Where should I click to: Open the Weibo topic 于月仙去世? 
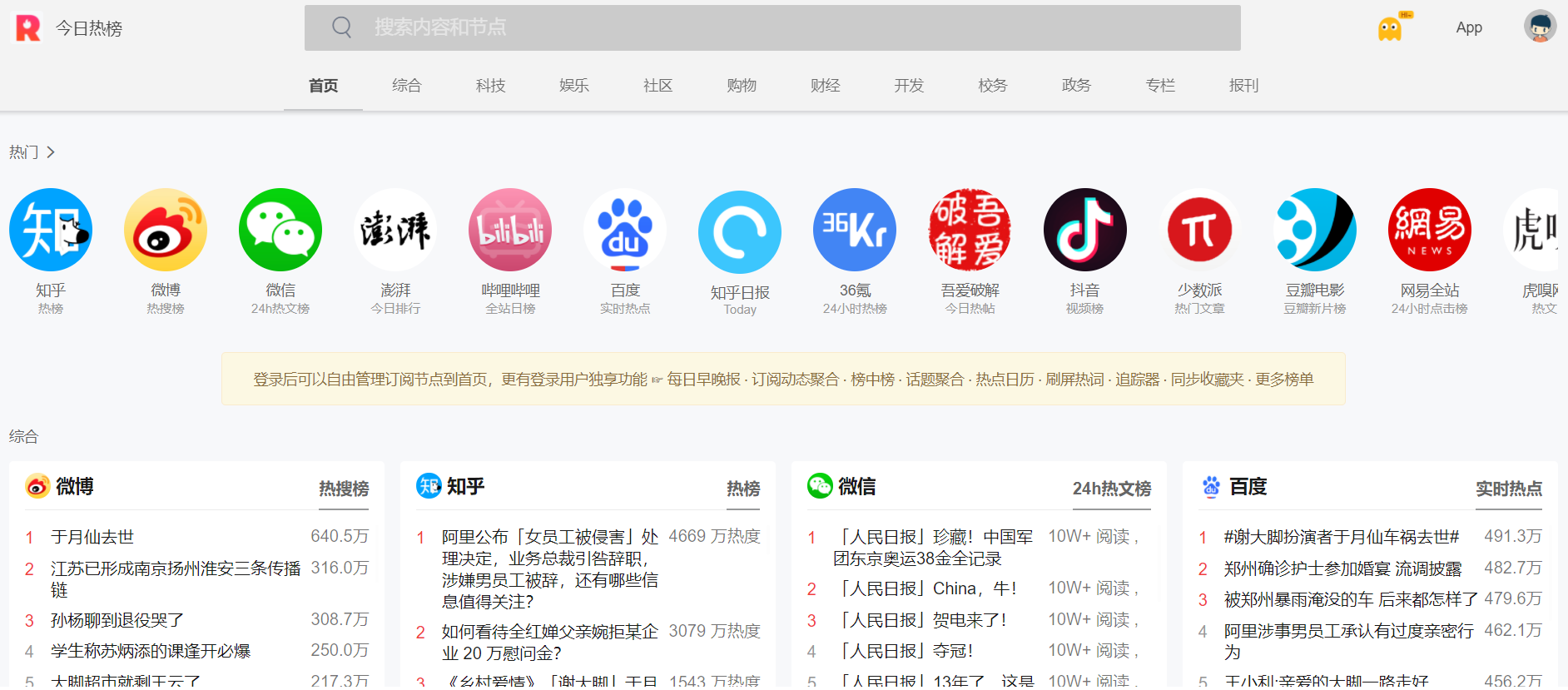tap(92, 537)
